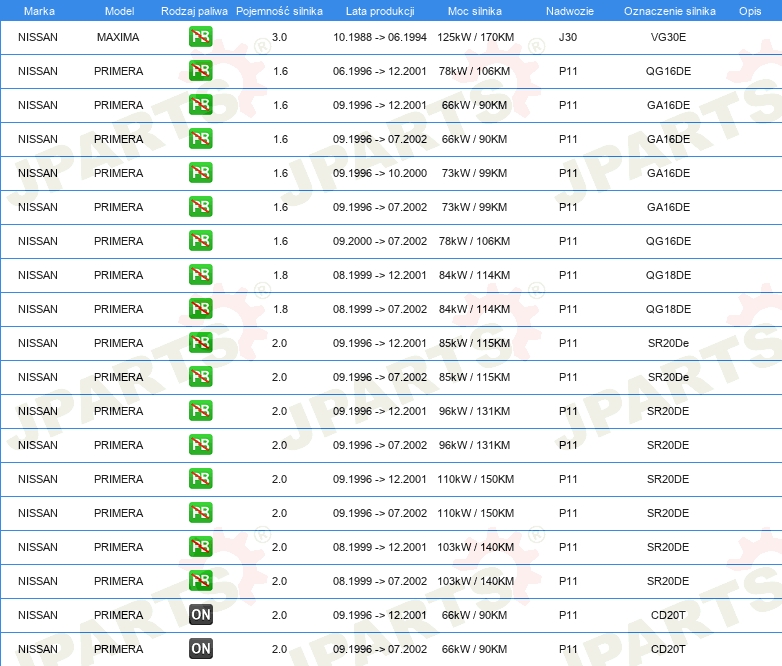Click the petrol fuel icon in the MAXIMA row
The height and width of the screenshot is (666, 782).
point(200,37)
